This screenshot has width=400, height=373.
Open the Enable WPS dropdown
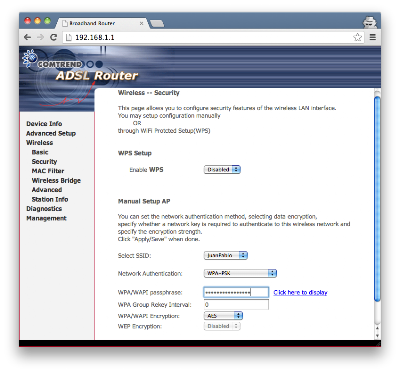coord(222,170)
